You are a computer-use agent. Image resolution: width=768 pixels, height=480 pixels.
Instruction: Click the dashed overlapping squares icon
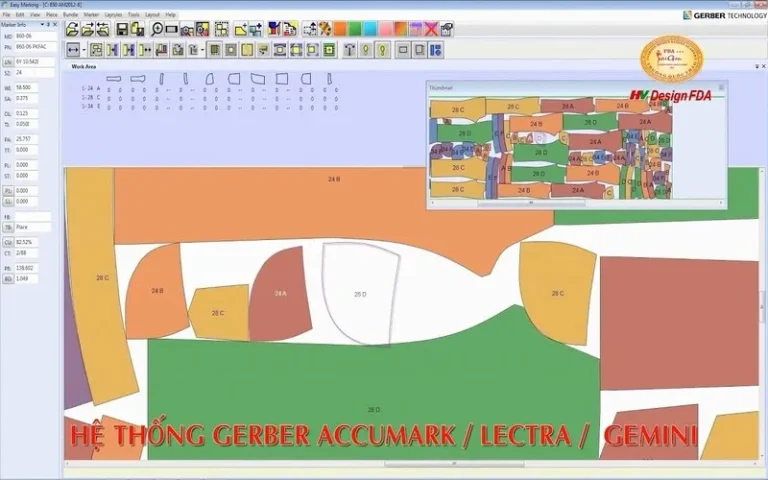[x=221, y=29]
